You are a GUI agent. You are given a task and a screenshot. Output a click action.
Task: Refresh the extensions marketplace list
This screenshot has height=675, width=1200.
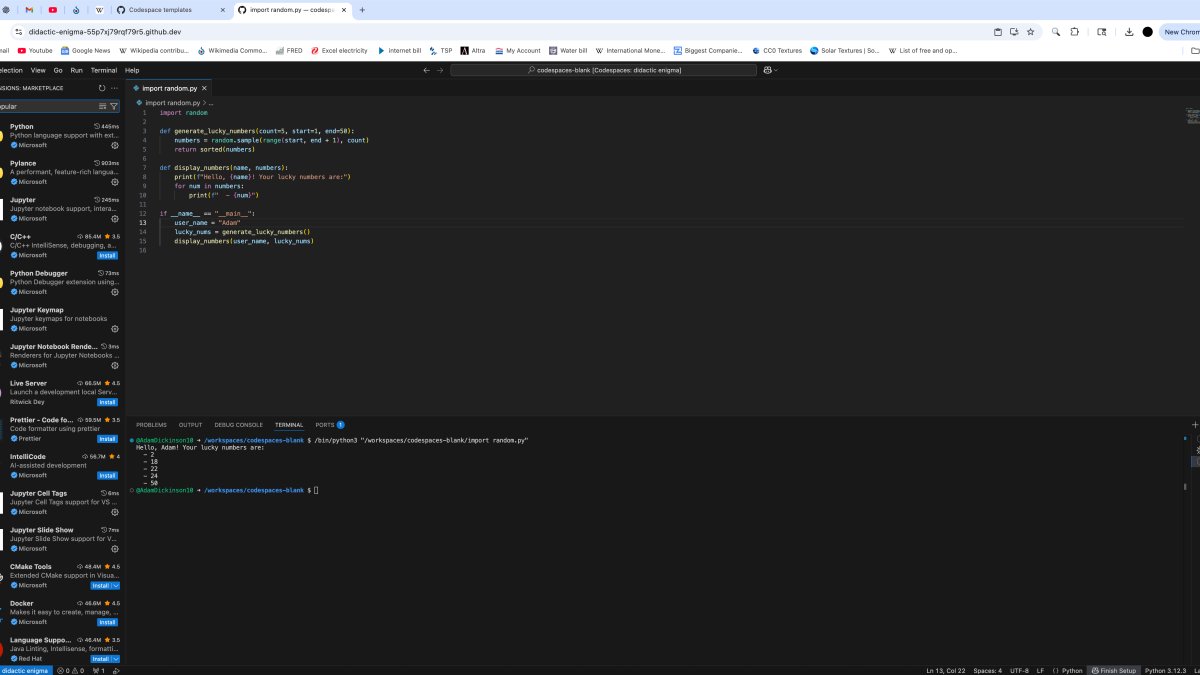click(102, 88)
